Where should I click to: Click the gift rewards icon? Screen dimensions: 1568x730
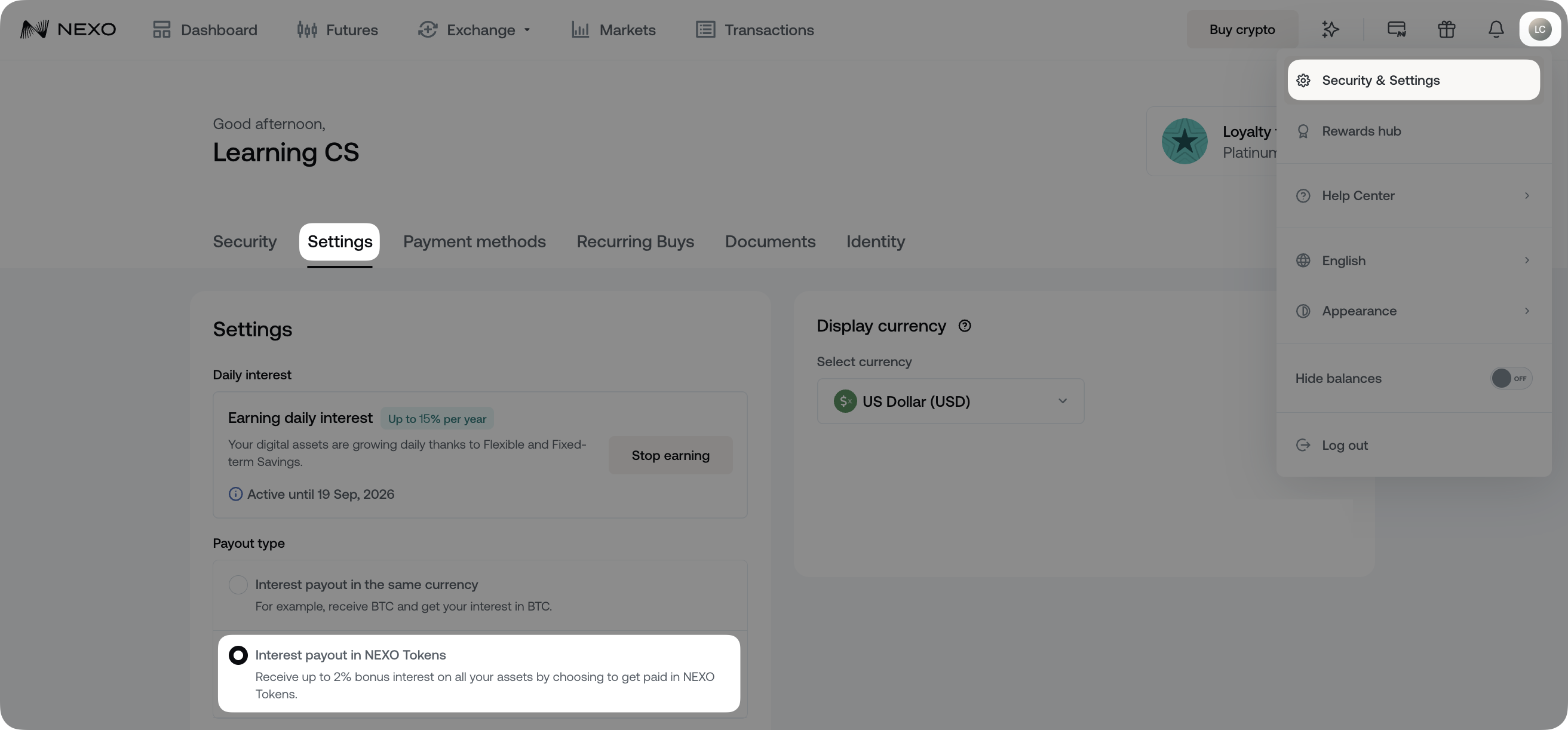pyautogui.click(x=1446, y=29)
